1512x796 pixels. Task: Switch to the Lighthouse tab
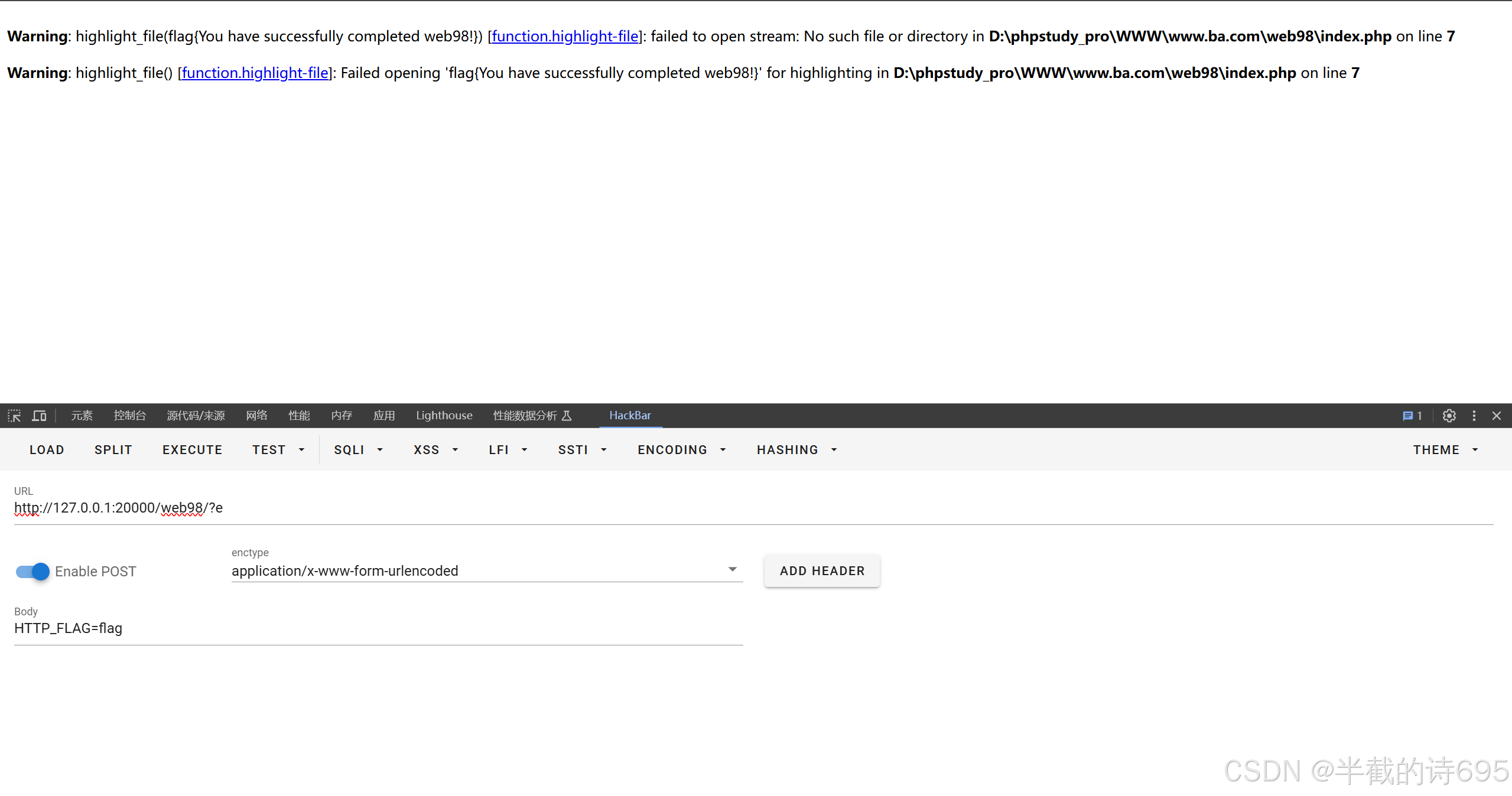pos(444,416)
